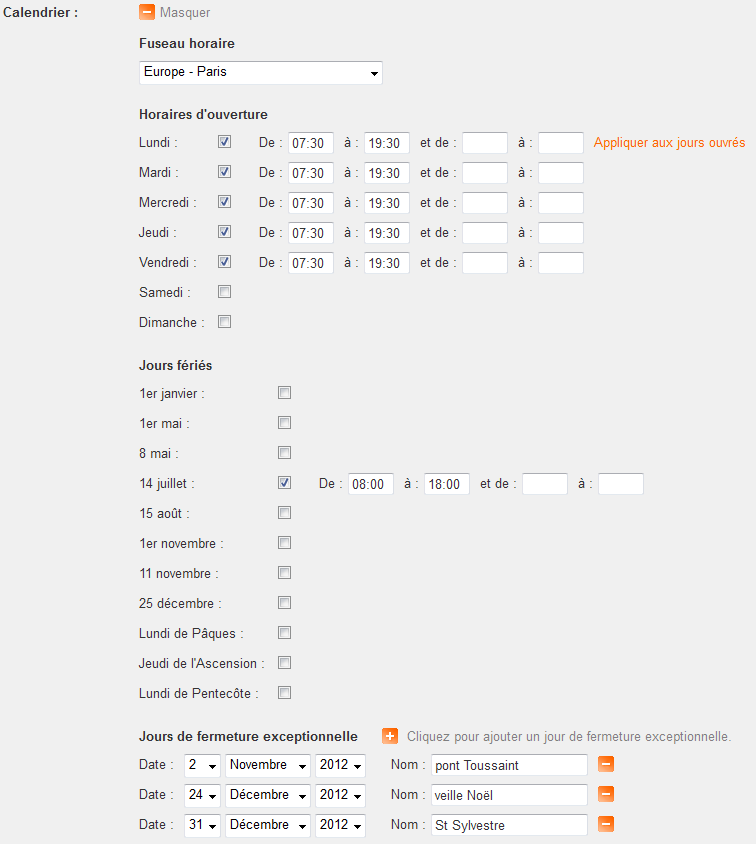Collapse the Calendrier section with the minus icon
The width and height of the screenshot is (756, 844).
point(147,13)
